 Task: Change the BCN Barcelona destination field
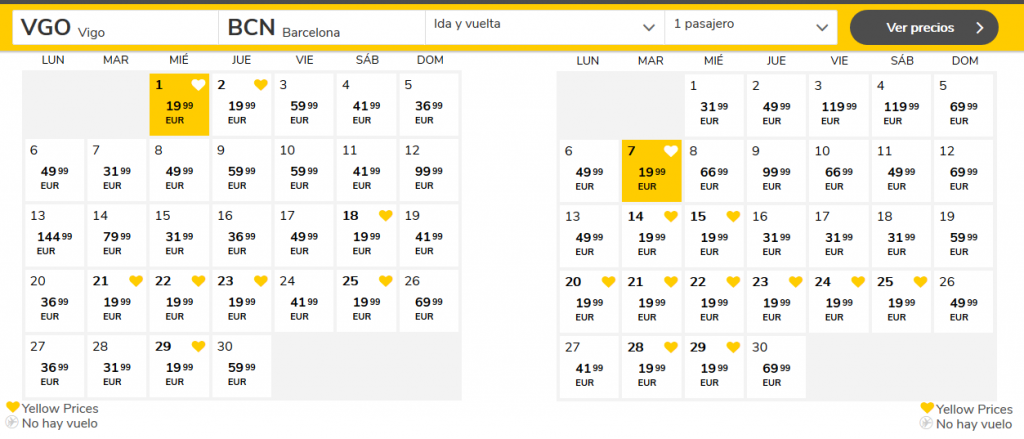320,28
